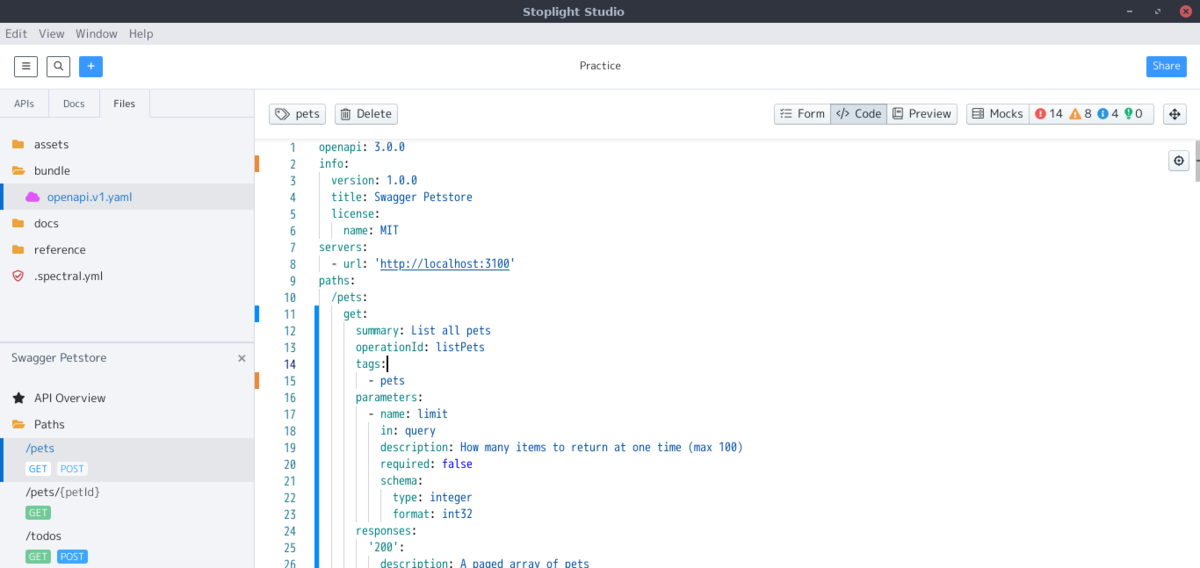This screenshot has width=1200, height=568.
Task: Open the Help menu
Action: (x=141, y=34)
